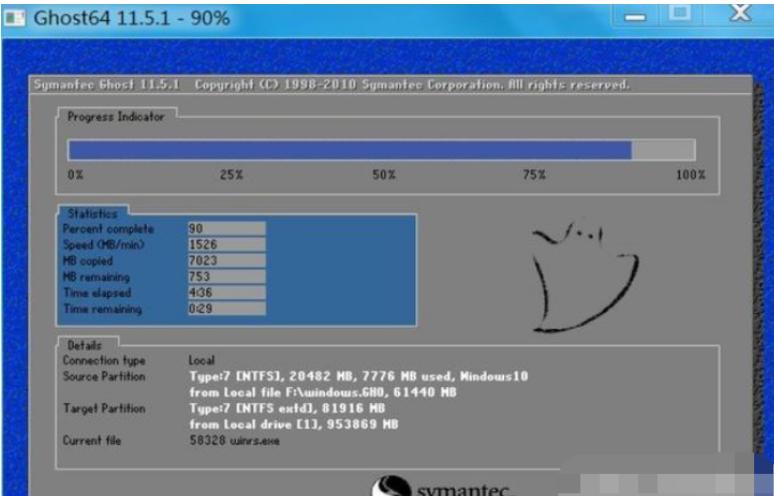
Task: Click the 'Time remaining' label
Action: [x=103, y=309]
